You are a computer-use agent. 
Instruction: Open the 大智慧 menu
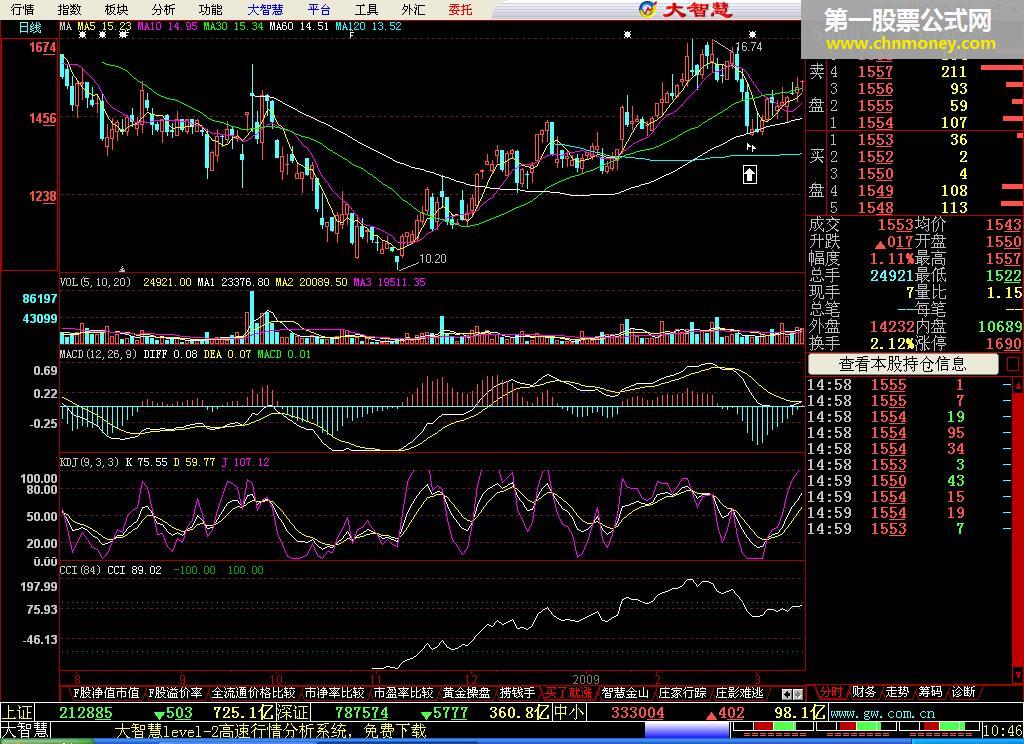click(x=265, y=10)
